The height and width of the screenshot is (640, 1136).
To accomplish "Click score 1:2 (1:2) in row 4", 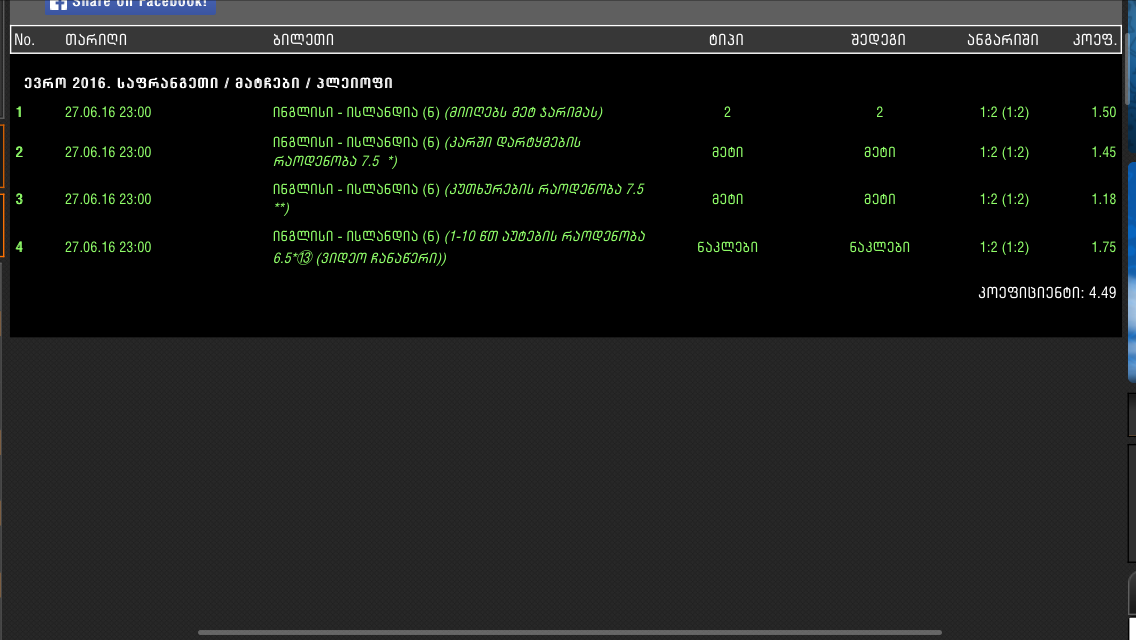I will 1004,247.
